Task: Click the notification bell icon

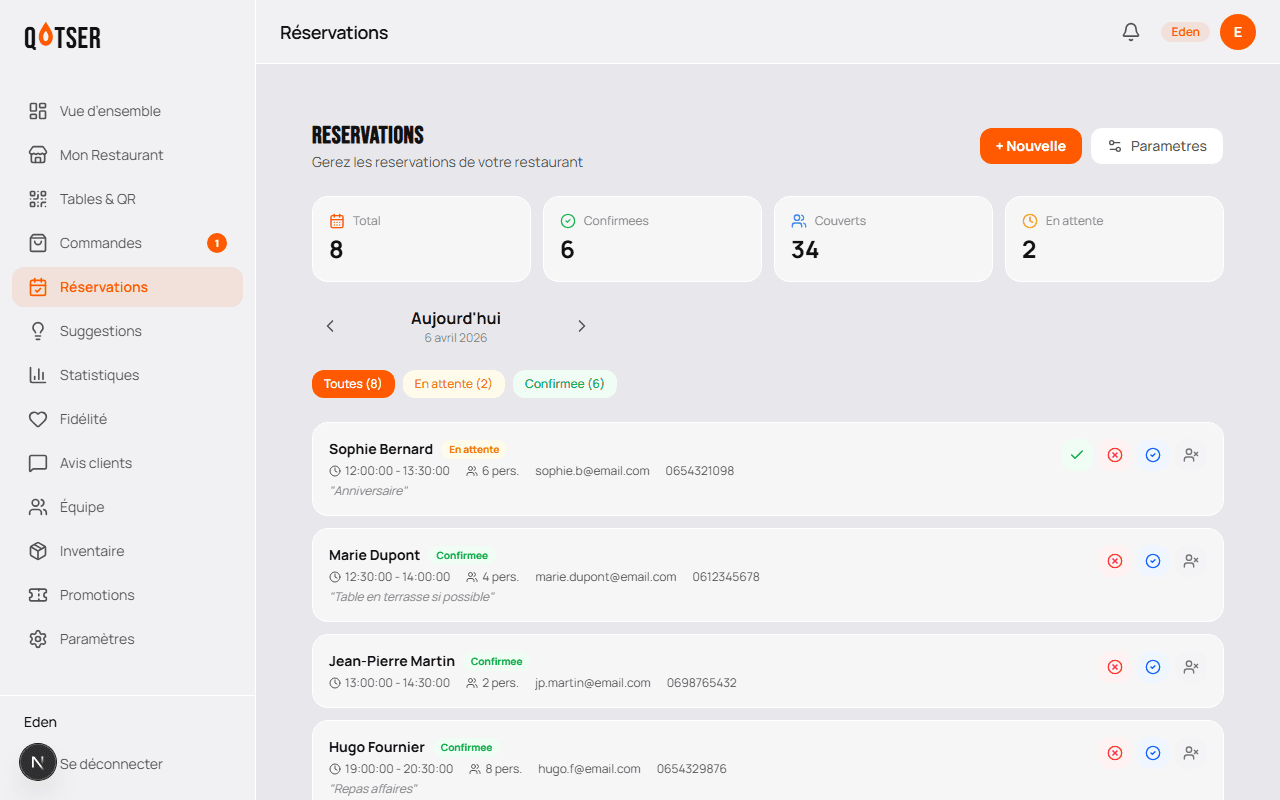Action: [1131, 32]
